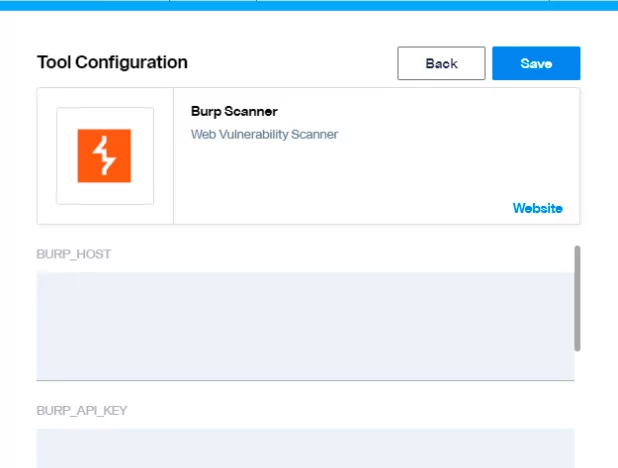Go back with the Back button
This screenshot has width=618, height=468.
[441, 63]
